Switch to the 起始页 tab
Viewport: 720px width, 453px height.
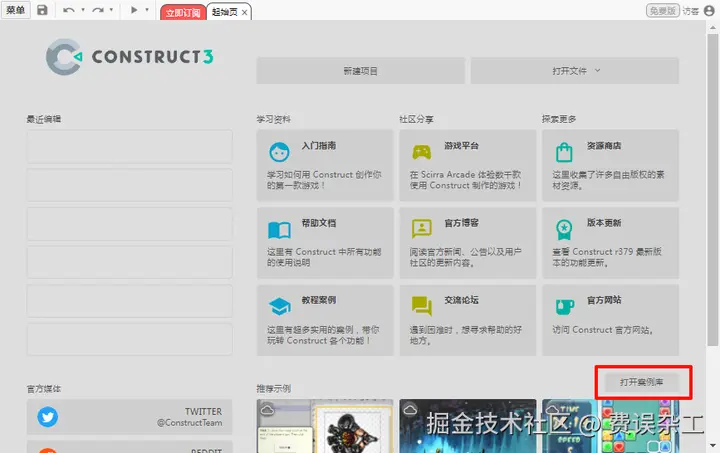[225, 12]
